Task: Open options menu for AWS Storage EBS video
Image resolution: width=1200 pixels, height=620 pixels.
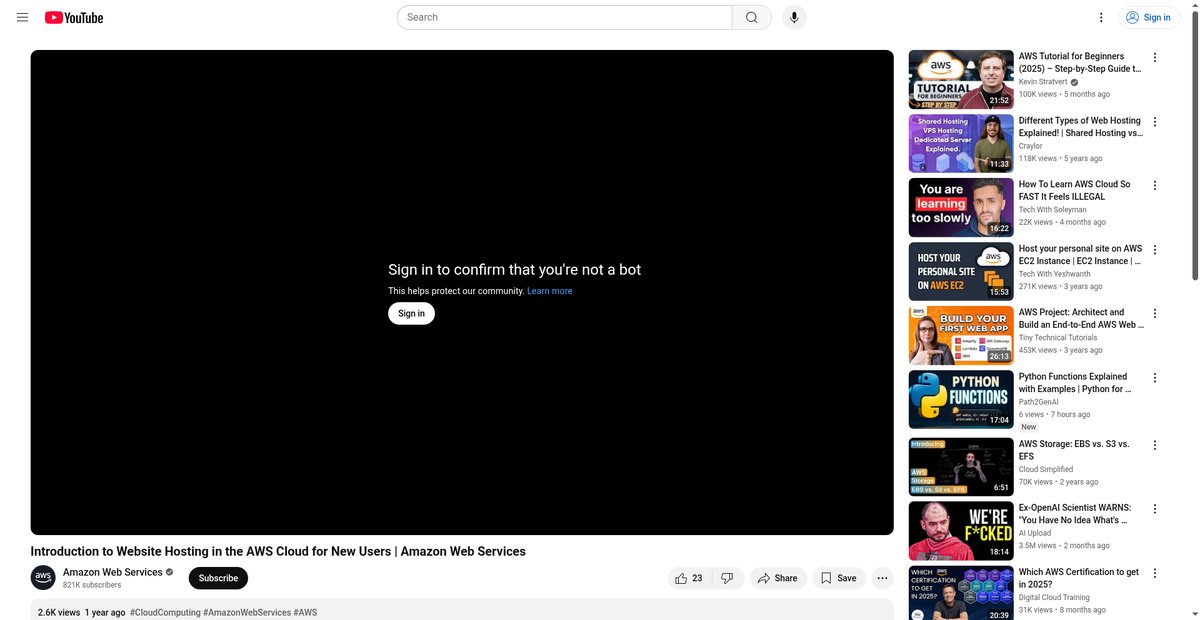Action: (1155, 446)
